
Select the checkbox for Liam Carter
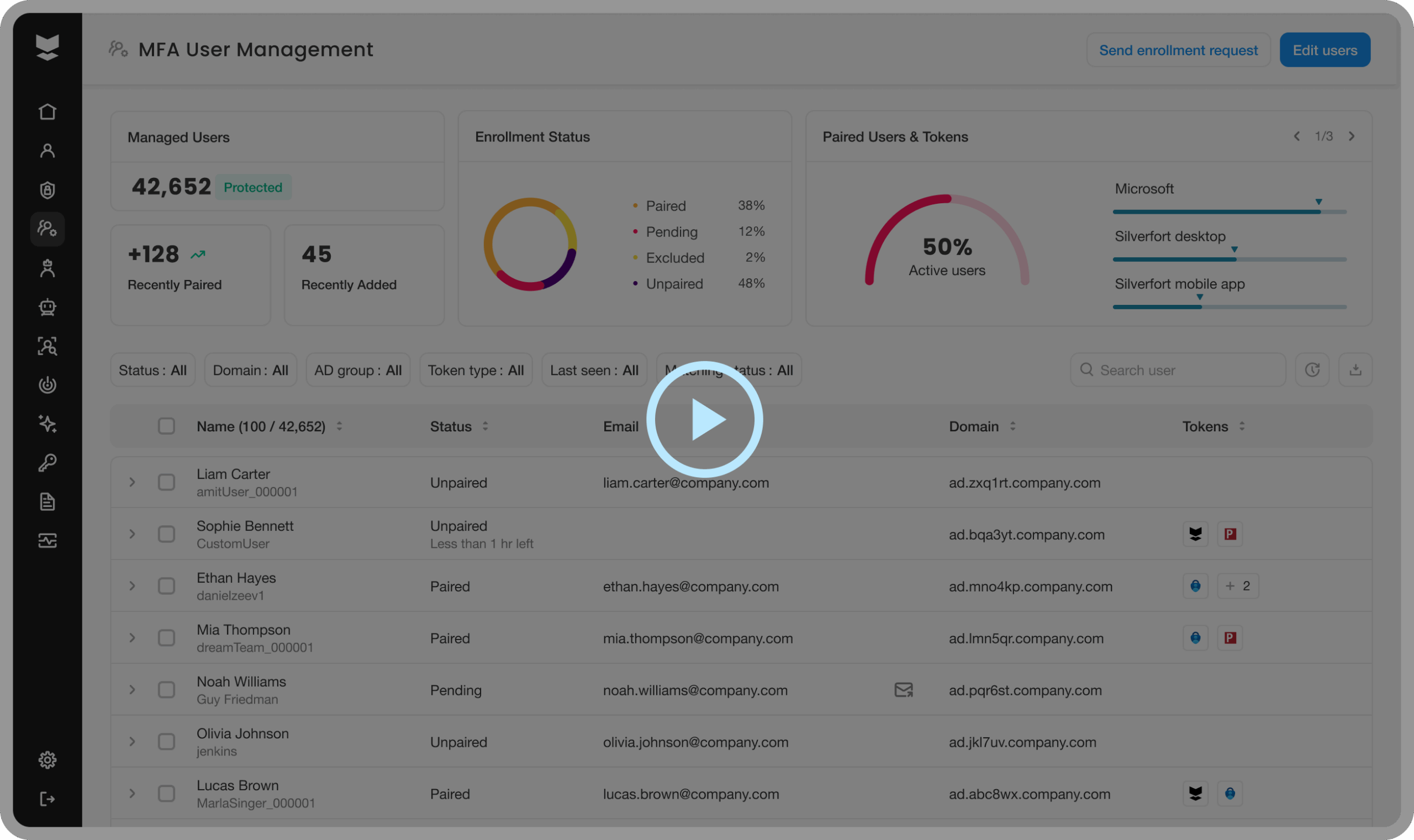[166, 482]
